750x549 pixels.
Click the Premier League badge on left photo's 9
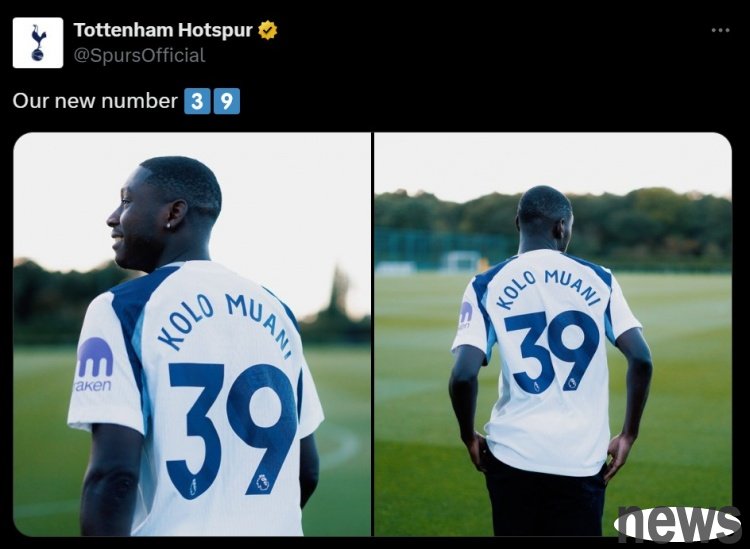click(262, 482)
